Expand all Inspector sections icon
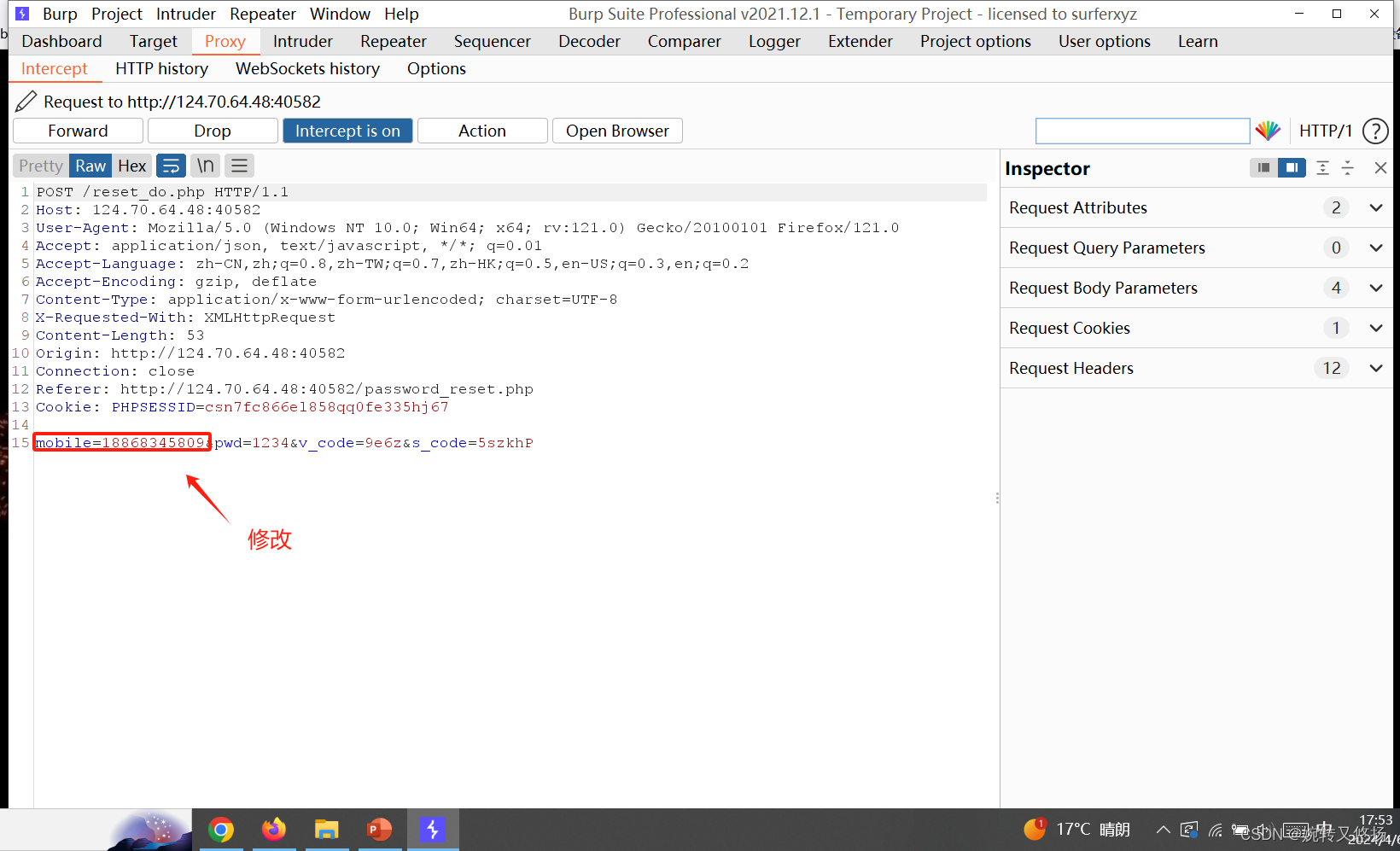Viewport: 1400px width, 851px height. pos(1322,168)
